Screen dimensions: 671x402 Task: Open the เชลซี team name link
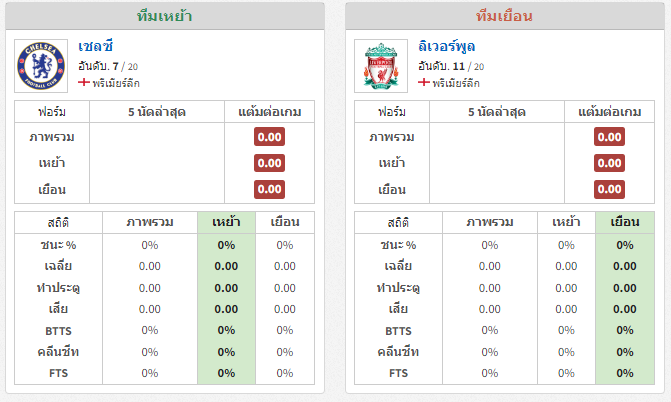95,46
